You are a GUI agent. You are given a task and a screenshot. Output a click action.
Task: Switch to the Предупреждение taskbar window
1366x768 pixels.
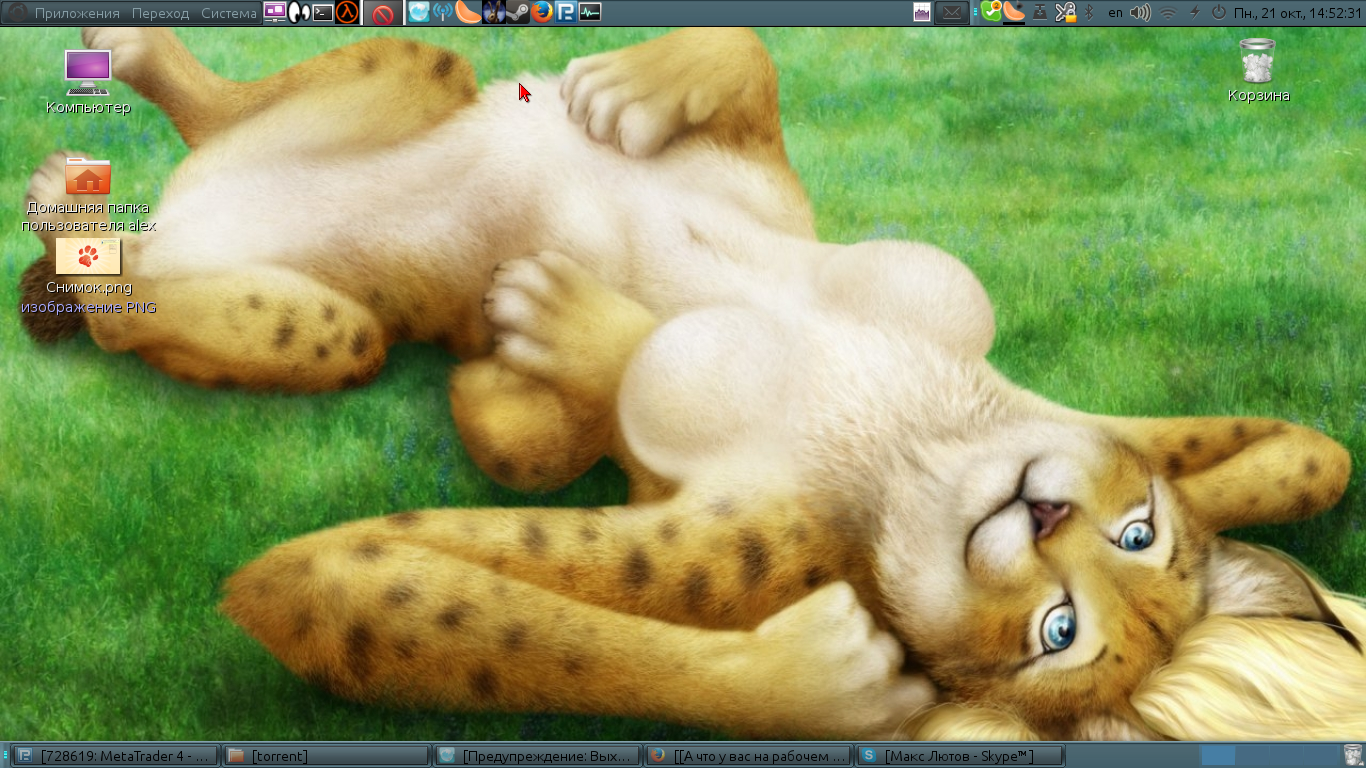[537, 756]
